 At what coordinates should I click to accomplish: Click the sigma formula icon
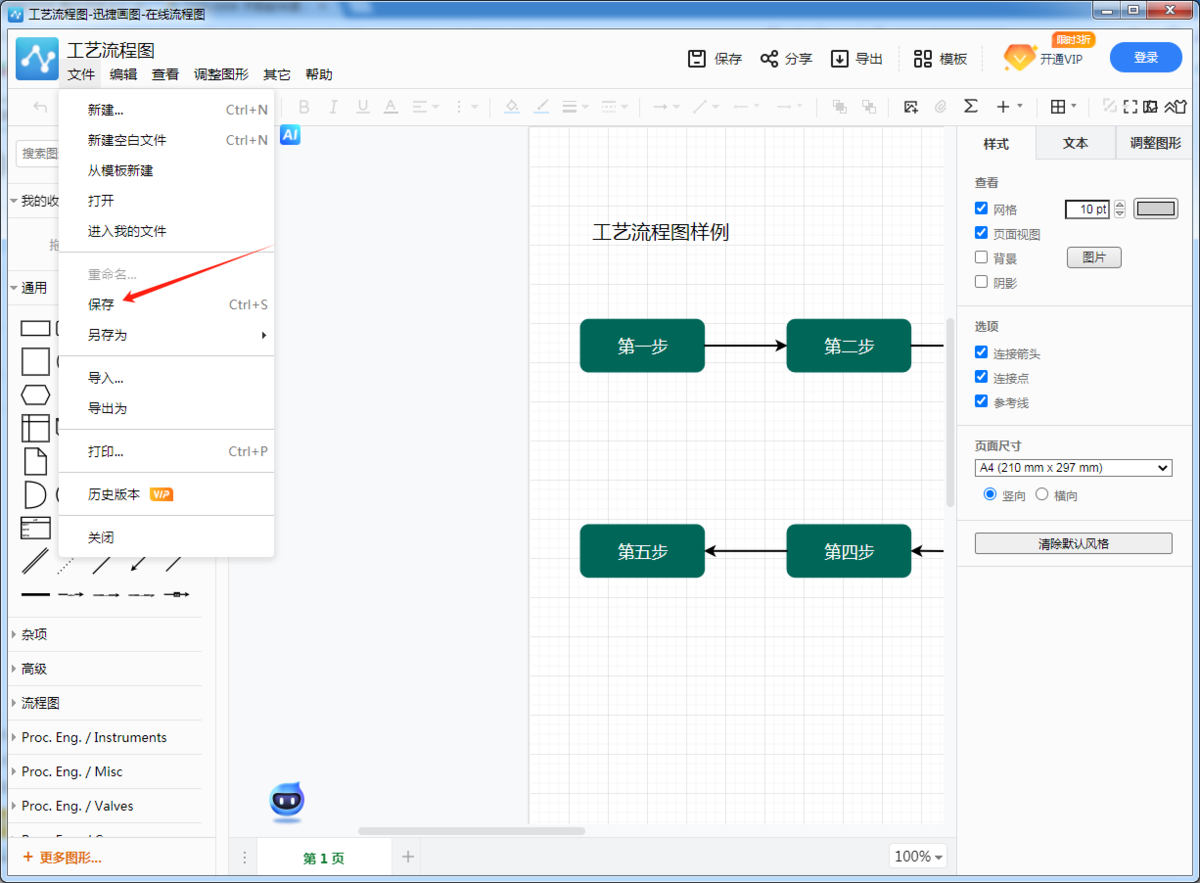[x=970, y=106]
